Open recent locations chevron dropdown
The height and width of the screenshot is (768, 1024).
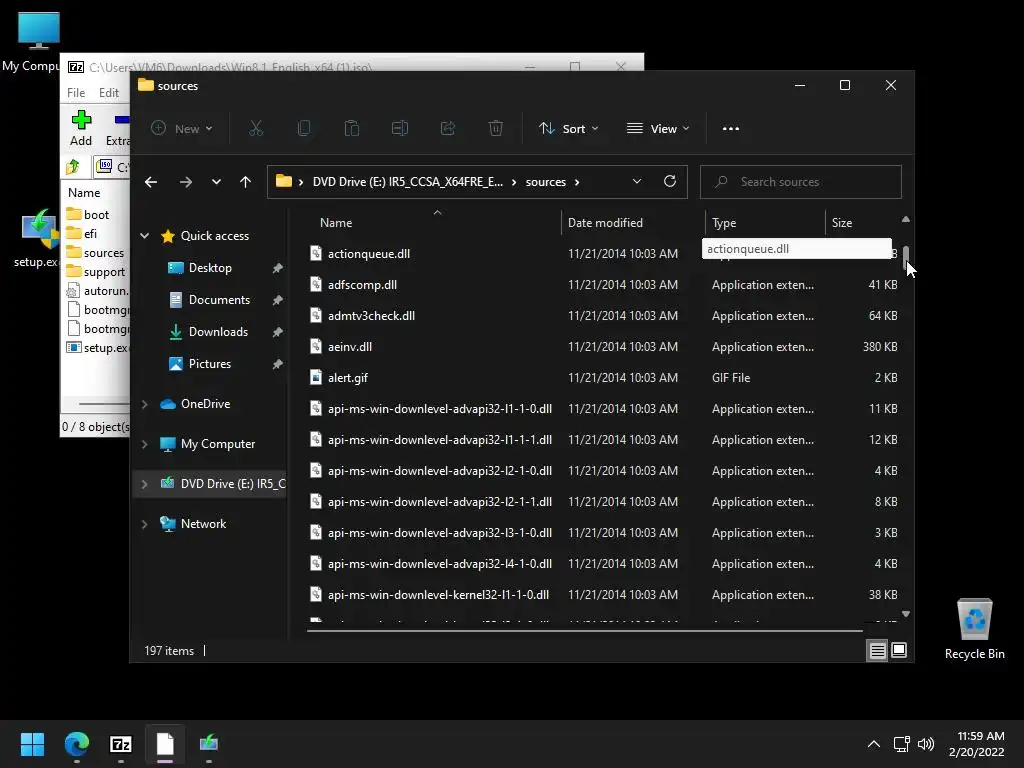point(216,182)
